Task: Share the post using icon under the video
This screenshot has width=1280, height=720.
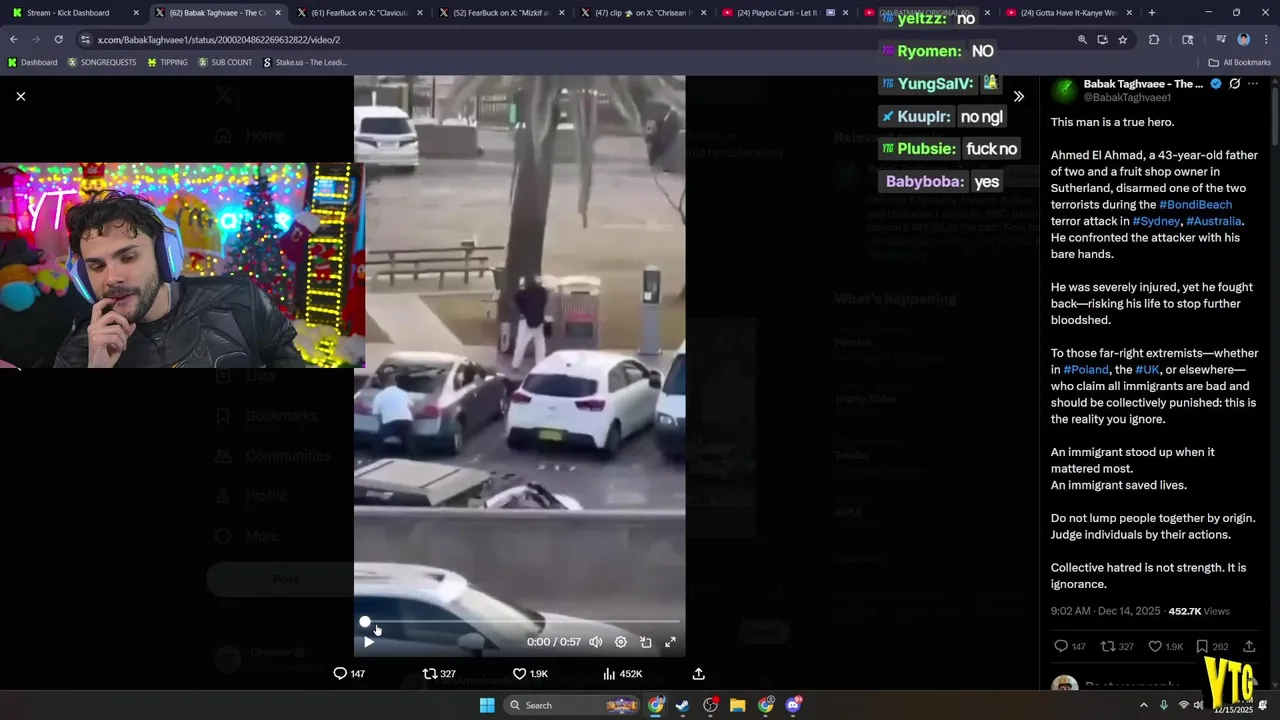Action: pos(698,674)
